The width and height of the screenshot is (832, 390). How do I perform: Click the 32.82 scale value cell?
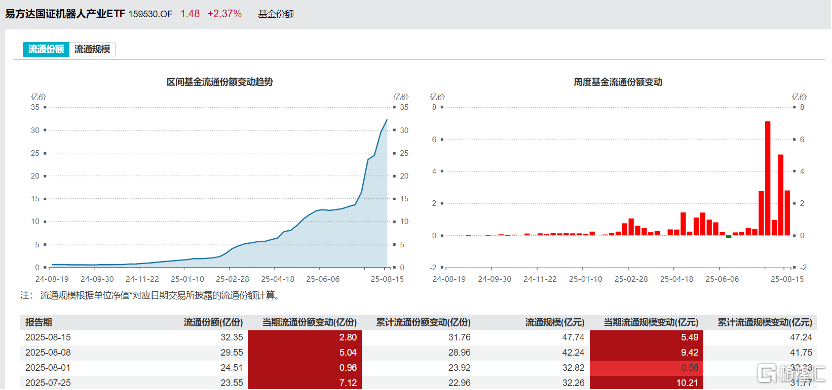tap(575, 367)
